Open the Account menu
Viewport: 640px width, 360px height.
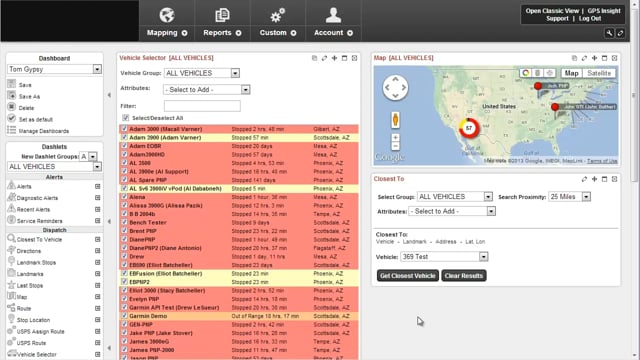click(x=333, y=21)
